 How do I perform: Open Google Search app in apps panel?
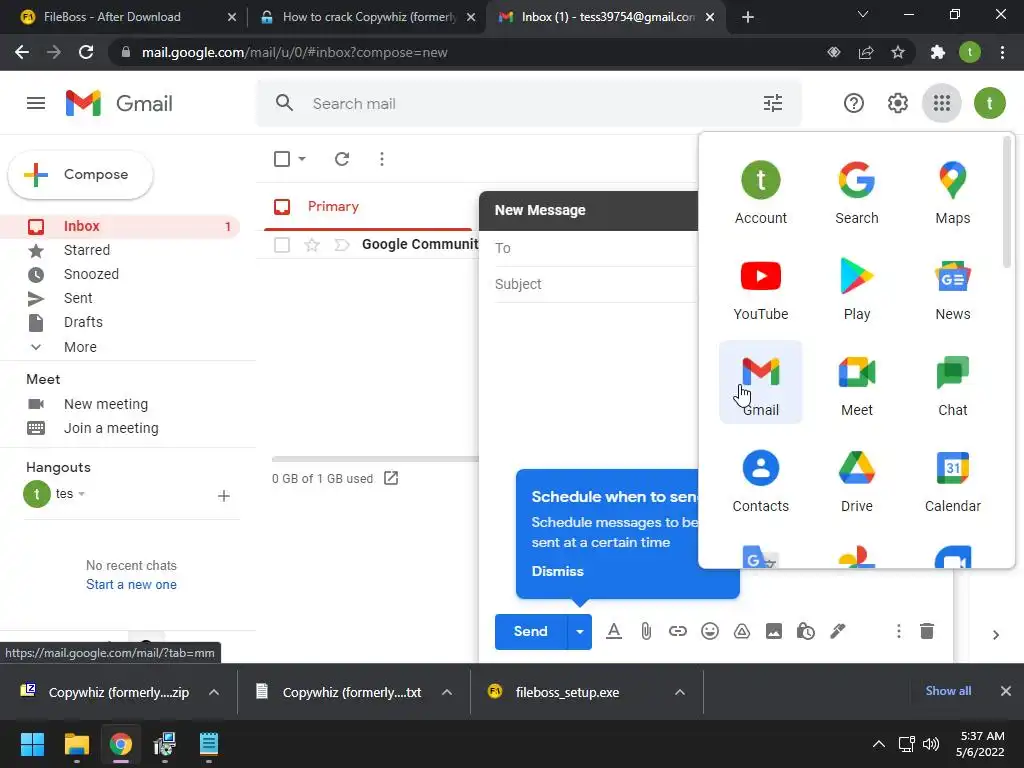857,192
